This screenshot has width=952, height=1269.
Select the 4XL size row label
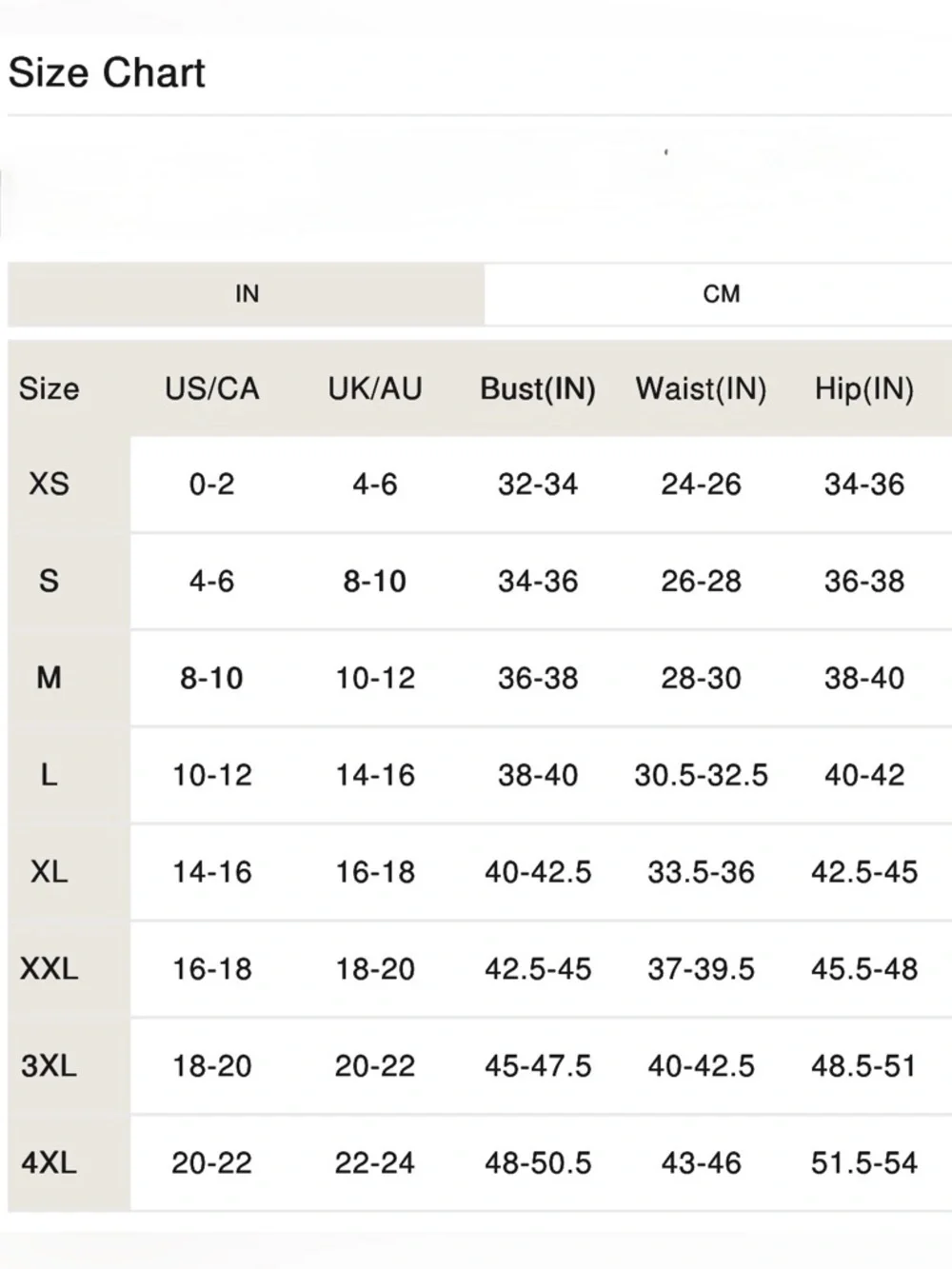(49, 1162)
